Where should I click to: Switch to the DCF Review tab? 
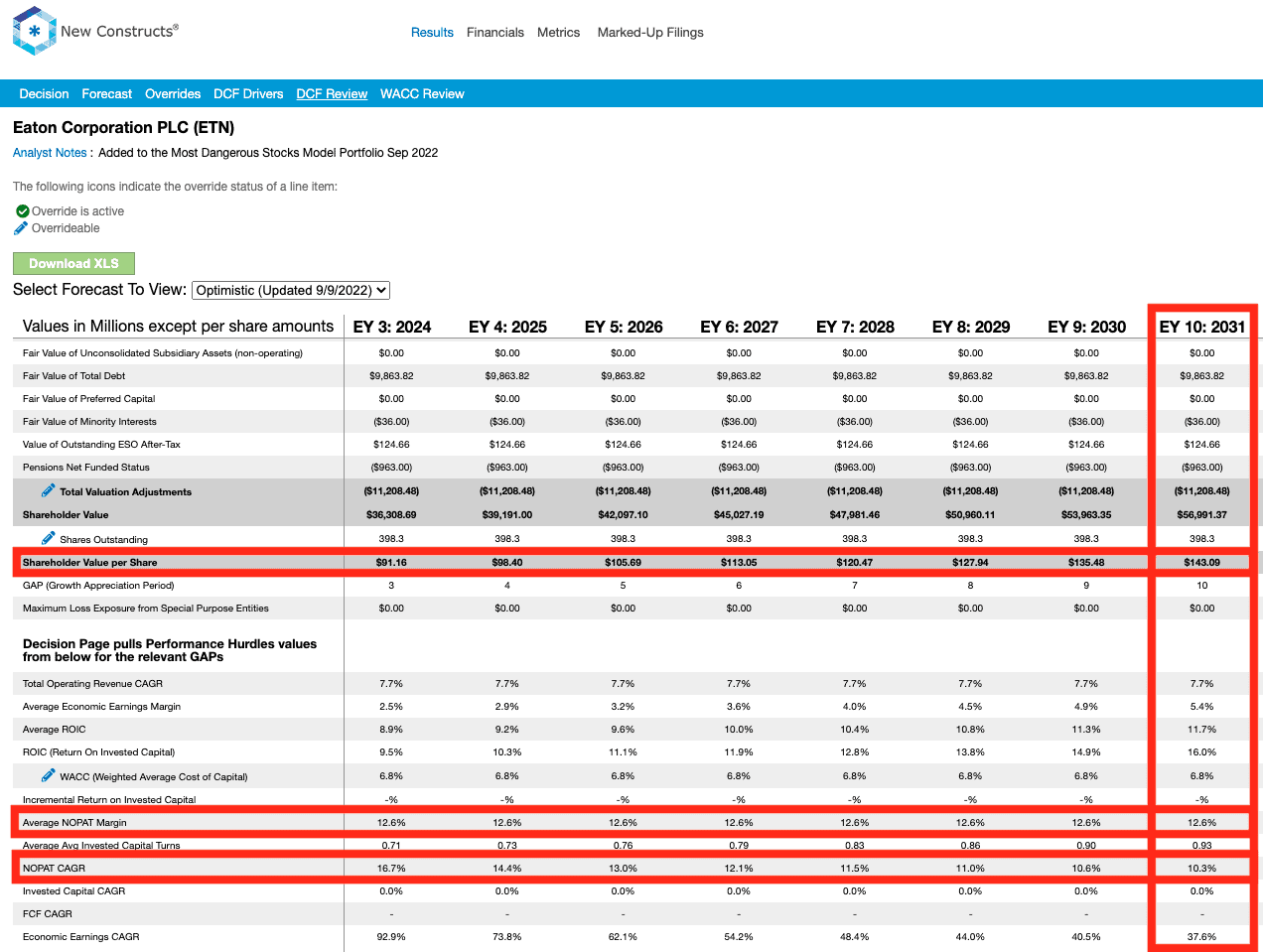(332, 94)
